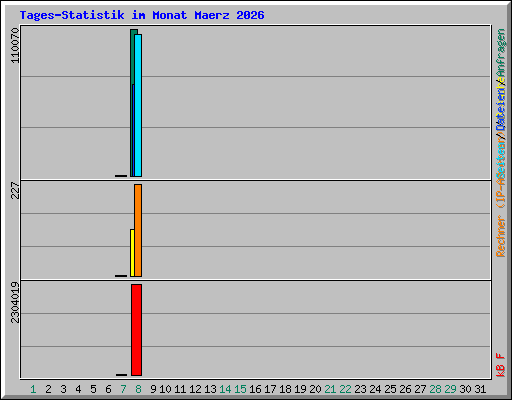The height and width of the screenshot is (400, 512).
Task: Click the Anfragen legend label
Action: (x=501, y=53)
